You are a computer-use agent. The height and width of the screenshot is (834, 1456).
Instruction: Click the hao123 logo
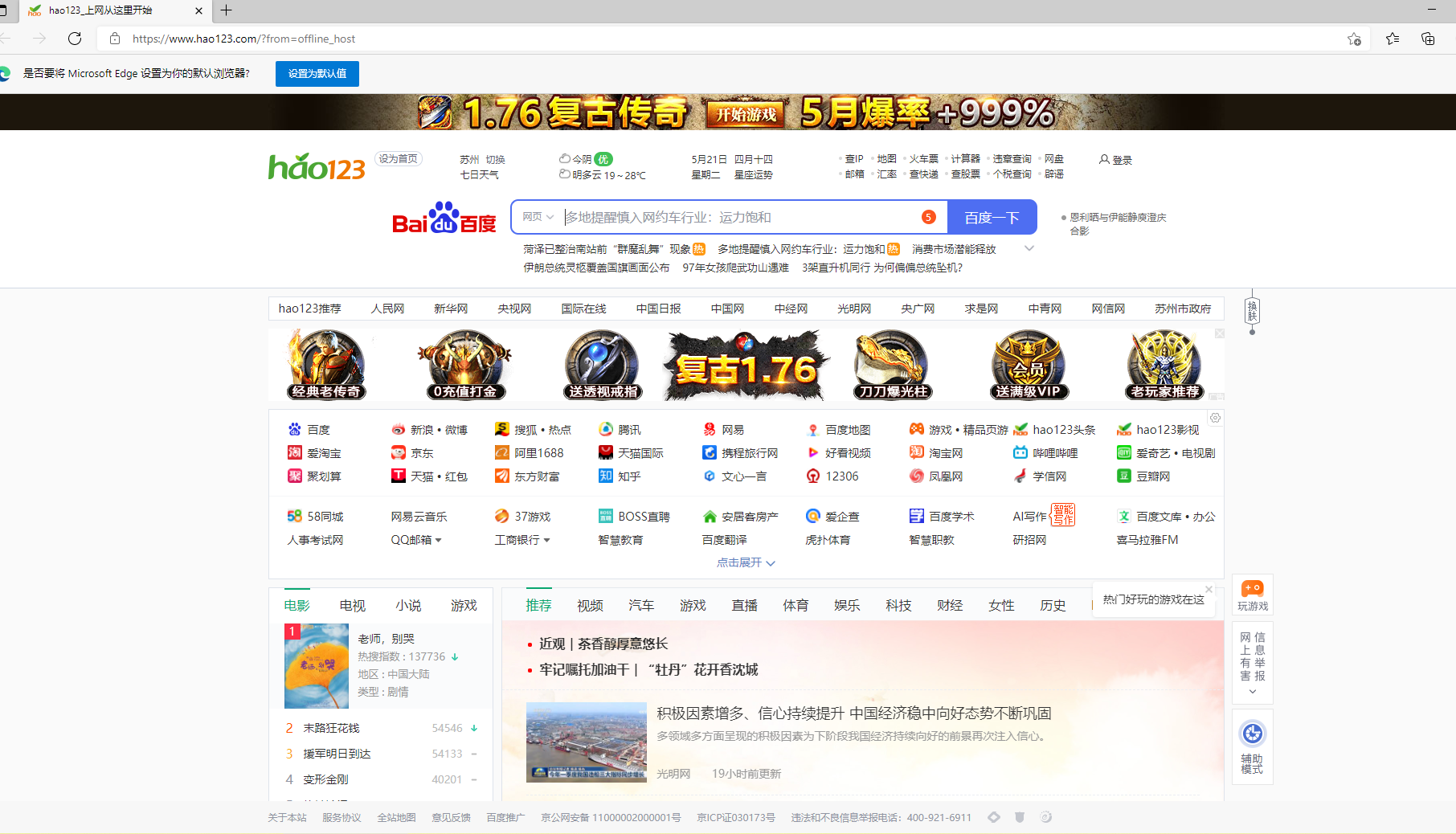click(x=317, y=167)
